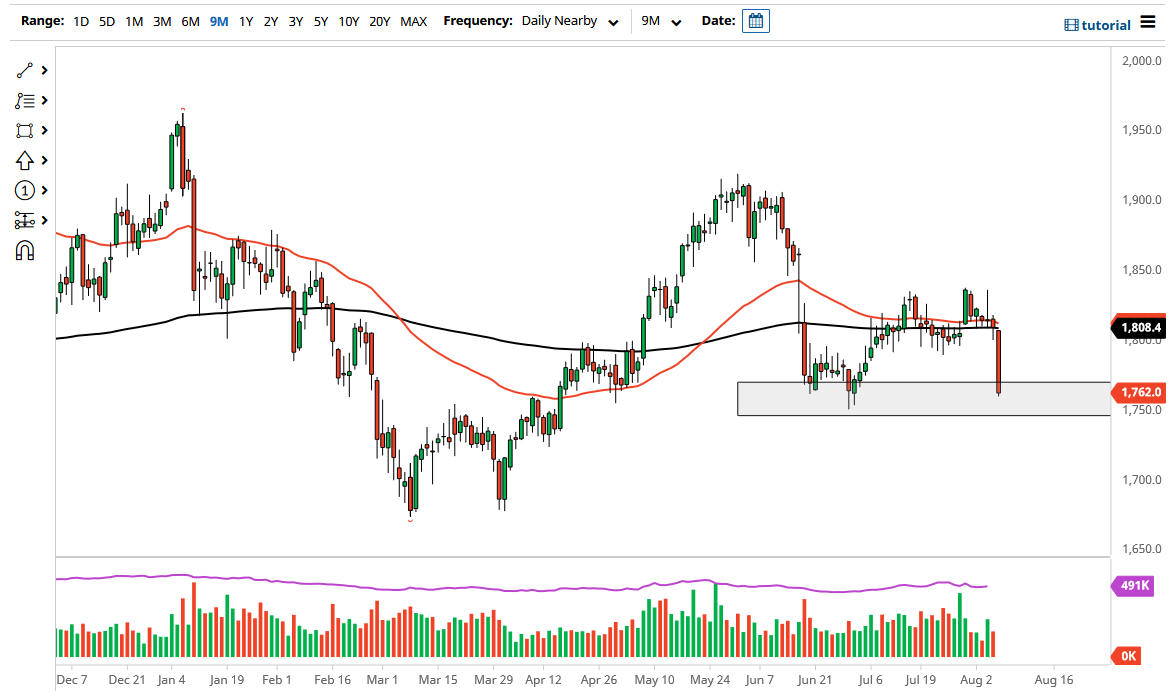Click the 2,000.0 price axis label
The height and width of the screenshot is (696, 1175).
click(x=1141, y=61)
